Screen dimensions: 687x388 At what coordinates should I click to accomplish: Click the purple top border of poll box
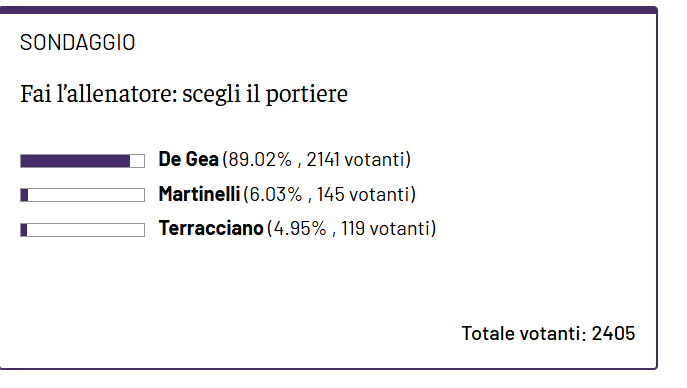329,10
